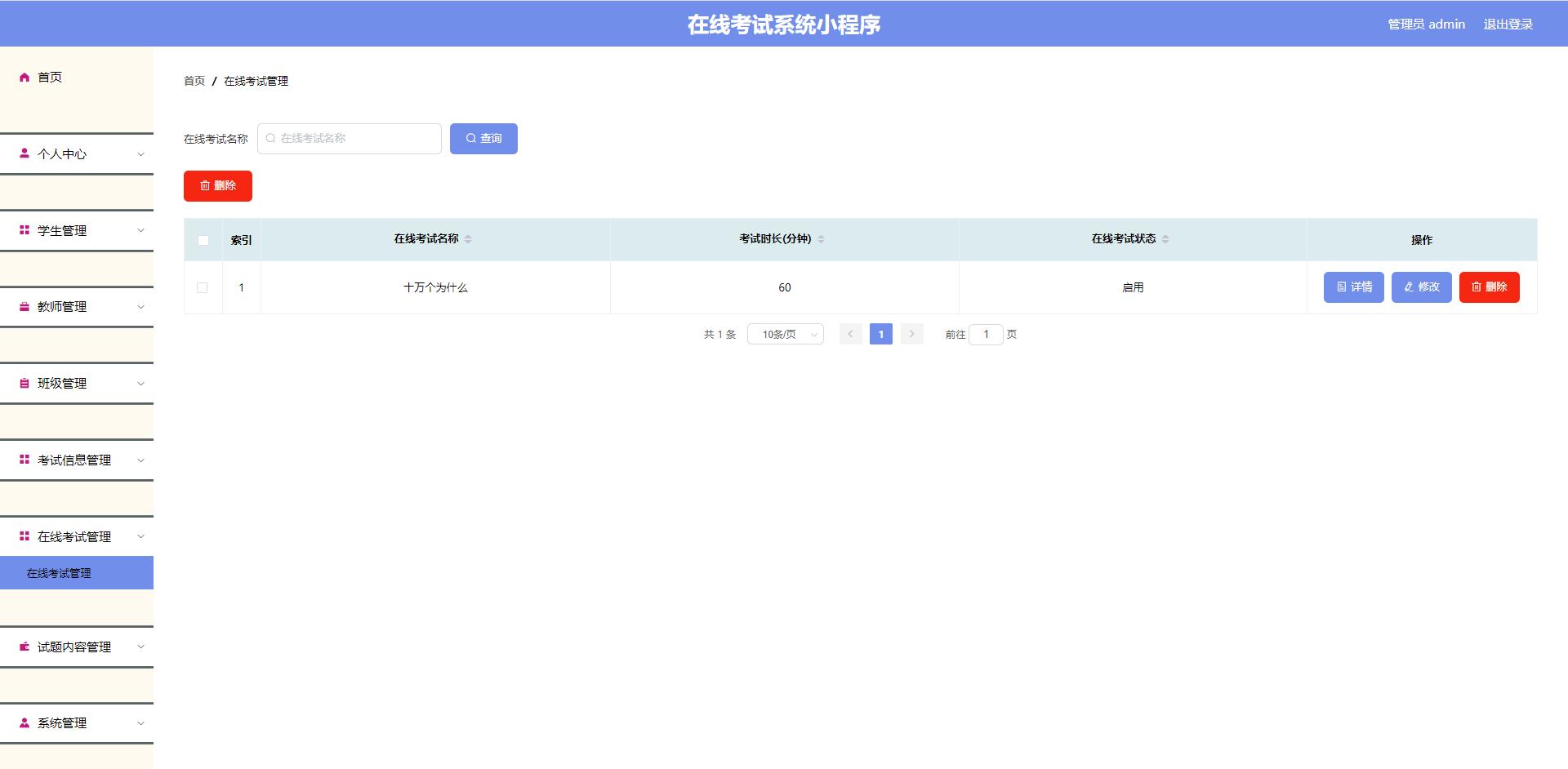
Task: Click the 查询 search button
Action: pyautogui.click(x=483, y=138)
